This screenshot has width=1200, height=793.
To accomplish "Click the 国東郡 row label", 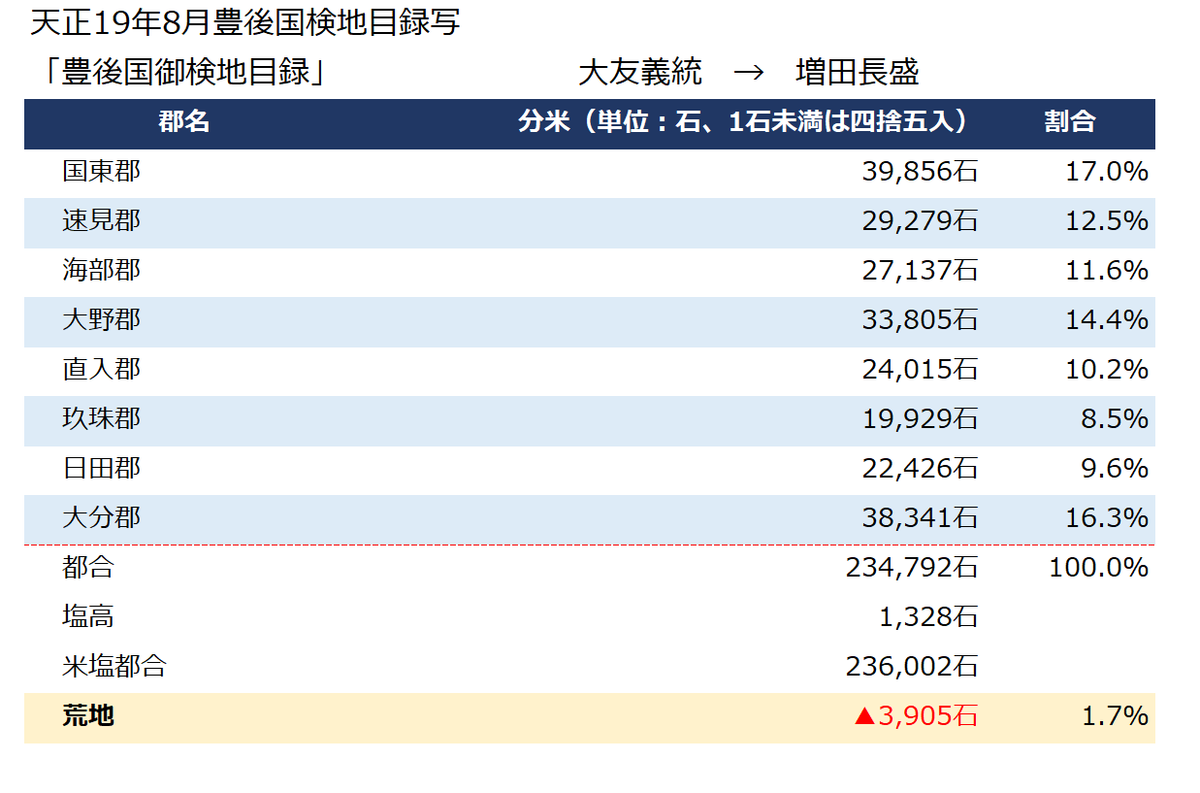I will [x=101, y=172].
